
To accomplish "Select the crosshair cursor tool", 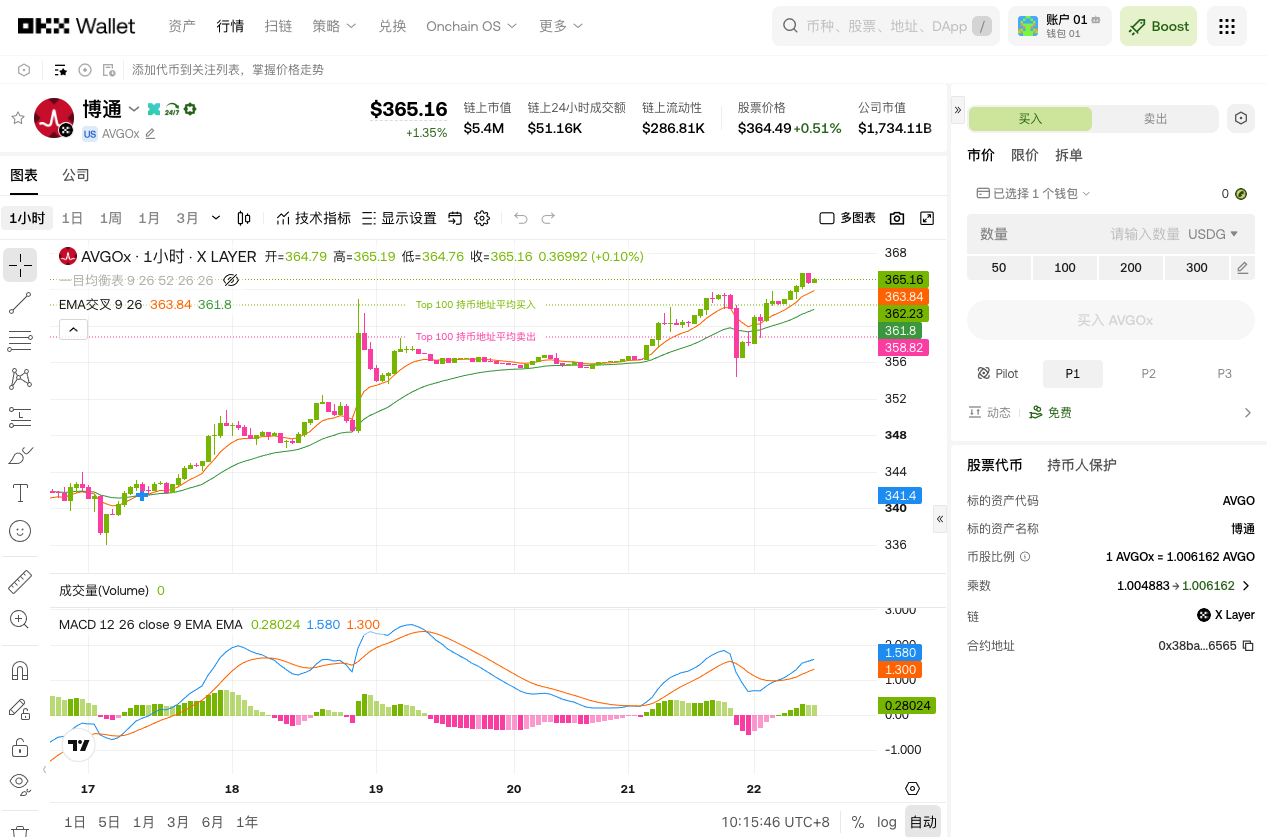I will [x=19, y=265].
